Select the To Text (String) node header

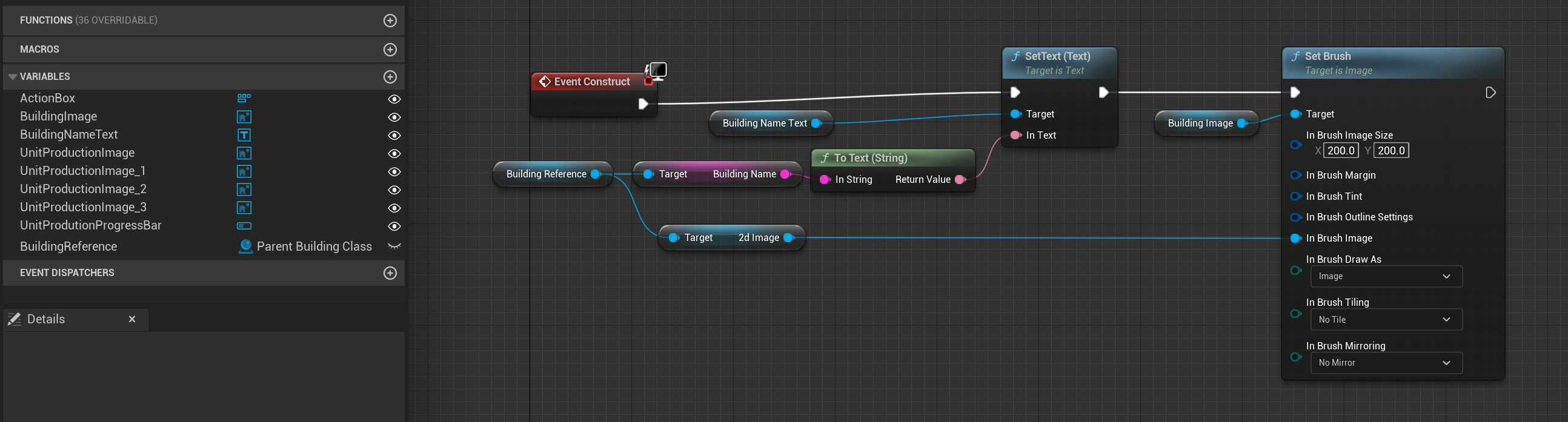point(894,158)
